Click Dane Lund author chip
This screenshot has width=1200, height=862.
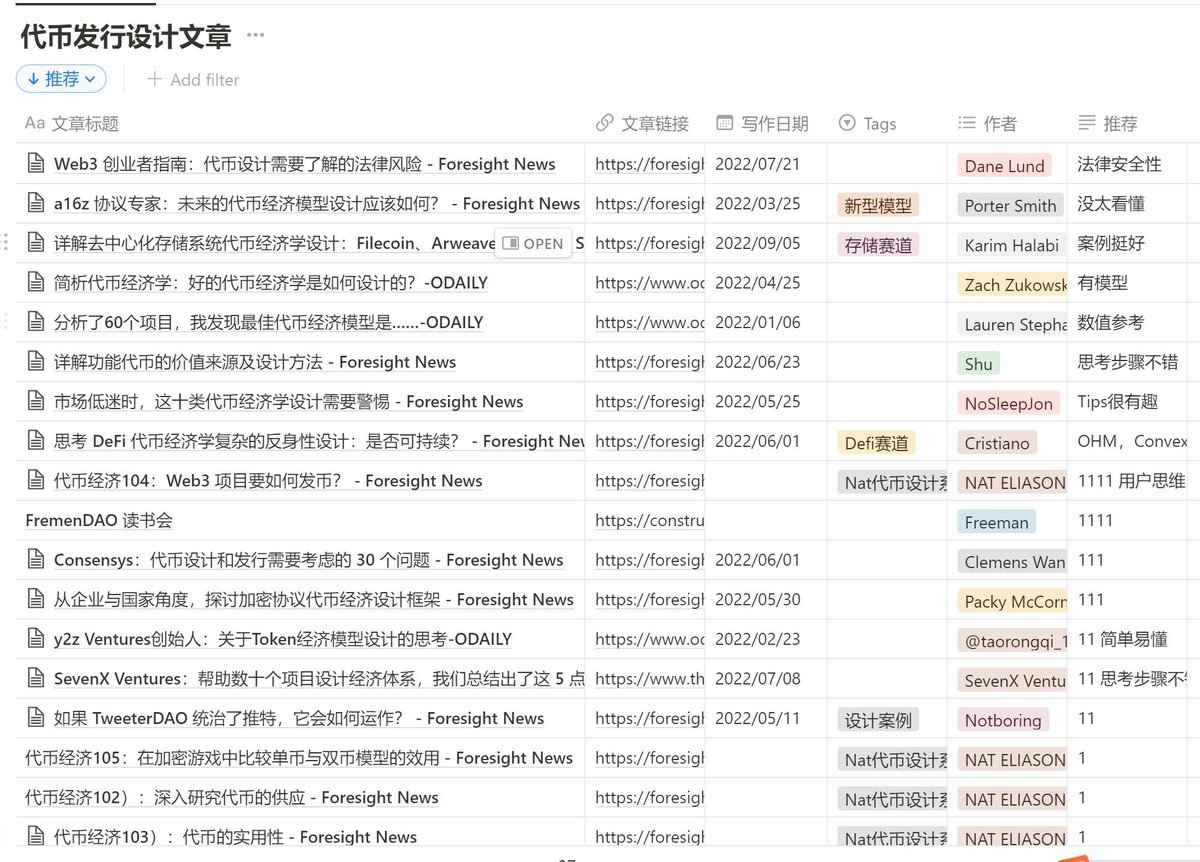pos(1005,166)
